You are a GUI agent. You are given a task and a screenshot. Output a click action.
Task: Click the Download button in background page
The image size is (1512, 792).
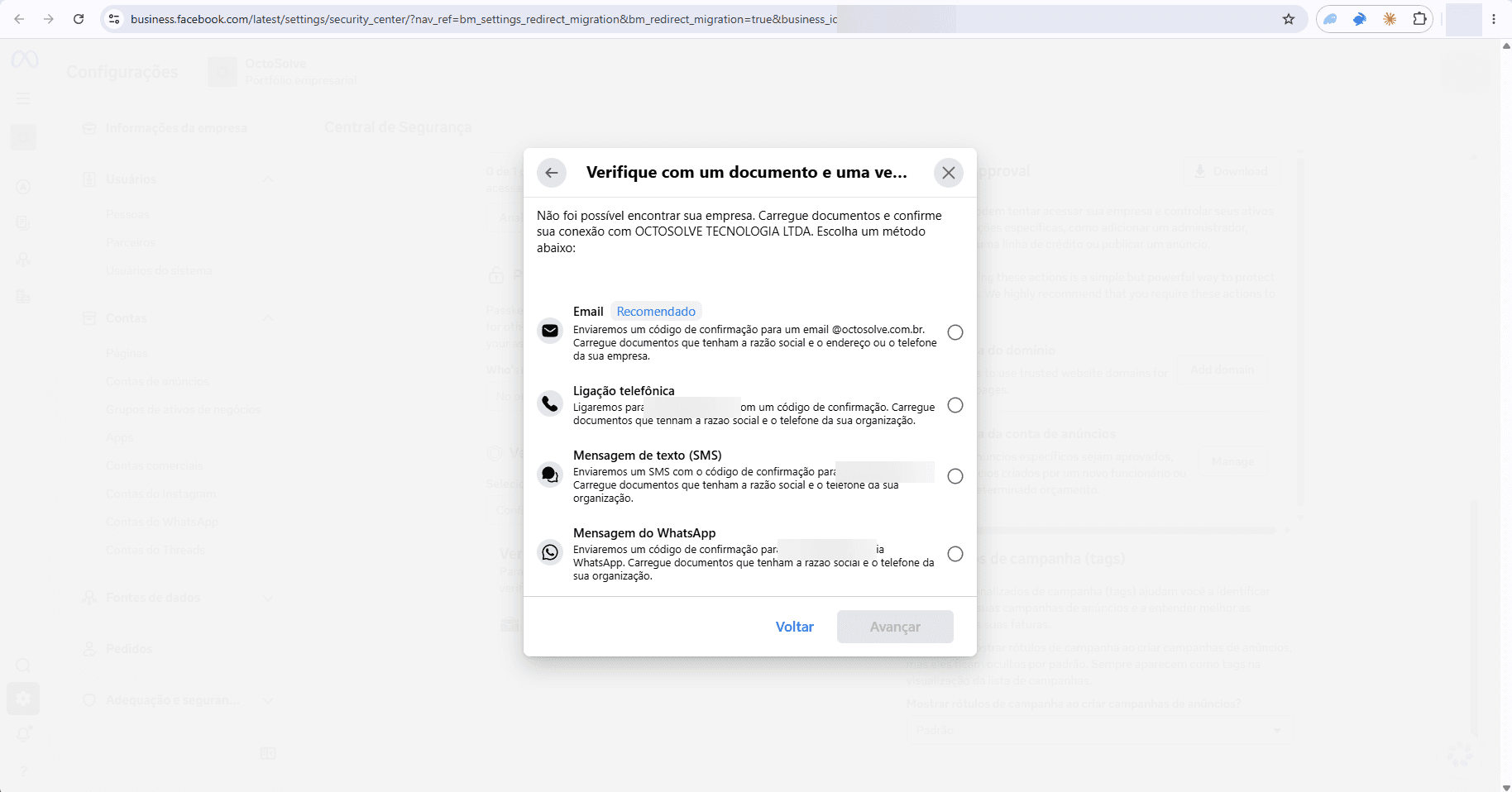click(x=1231, y=171)
